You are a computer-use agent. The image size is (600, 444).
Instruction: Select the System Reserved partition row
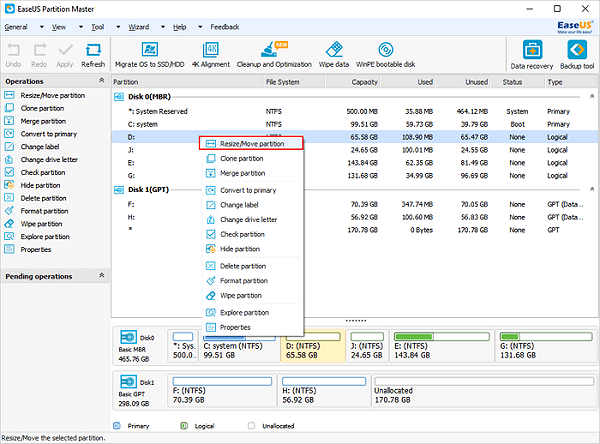click(x=355, y=111)
